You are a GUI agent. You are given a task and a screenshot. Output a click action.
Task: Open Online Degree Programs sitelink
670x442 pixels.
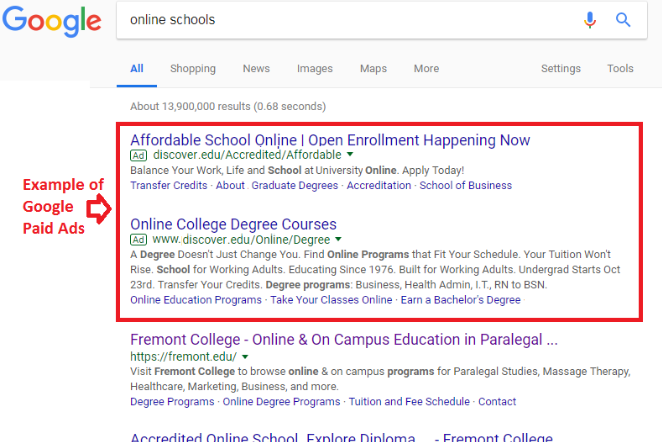pos(282,402)
